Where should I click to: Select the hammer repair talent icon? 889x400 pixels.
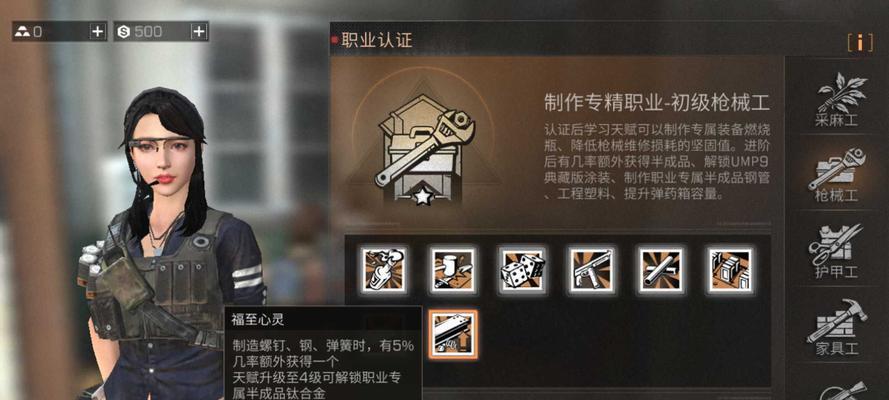point(453,270)
